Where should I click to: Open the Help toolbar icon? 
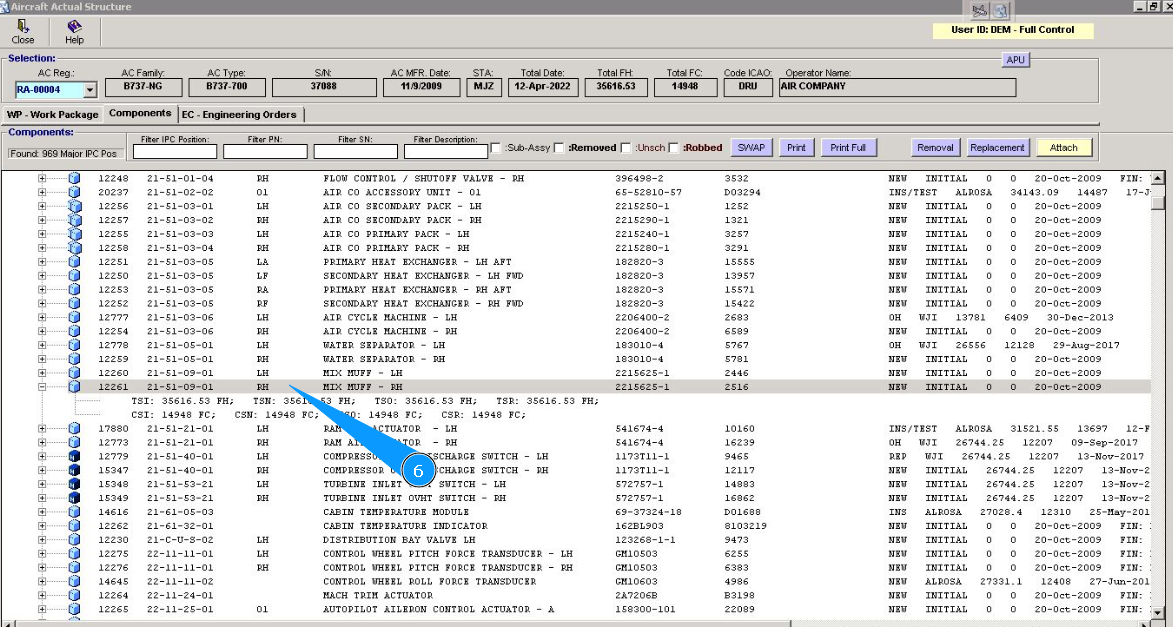[74, 32]
